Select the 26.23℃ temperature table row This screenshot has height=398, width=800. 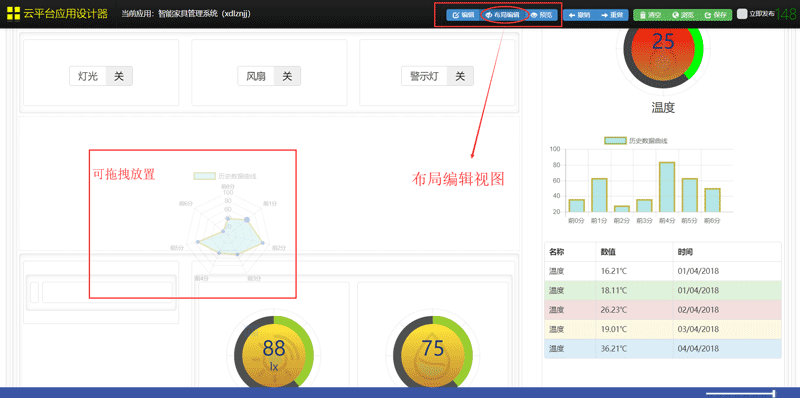663,310
